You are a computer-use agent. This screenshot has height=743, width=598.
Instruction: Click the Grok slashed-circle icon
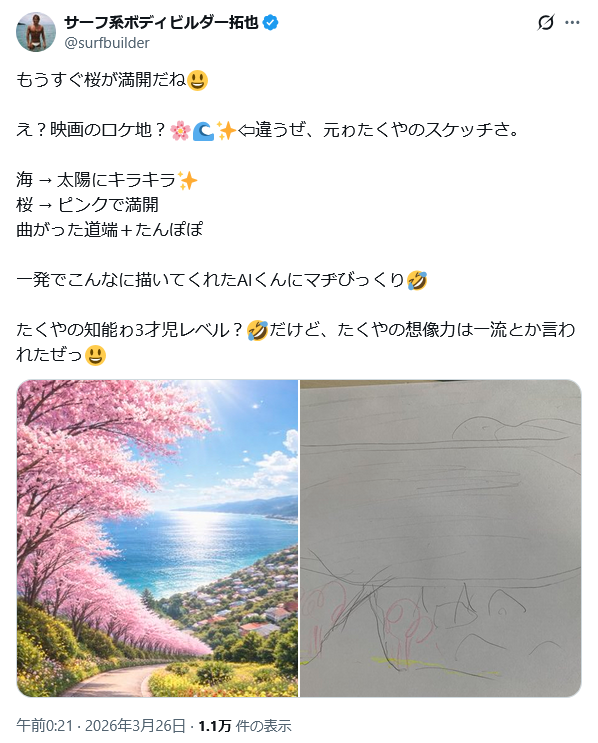[x=545, y=22]
